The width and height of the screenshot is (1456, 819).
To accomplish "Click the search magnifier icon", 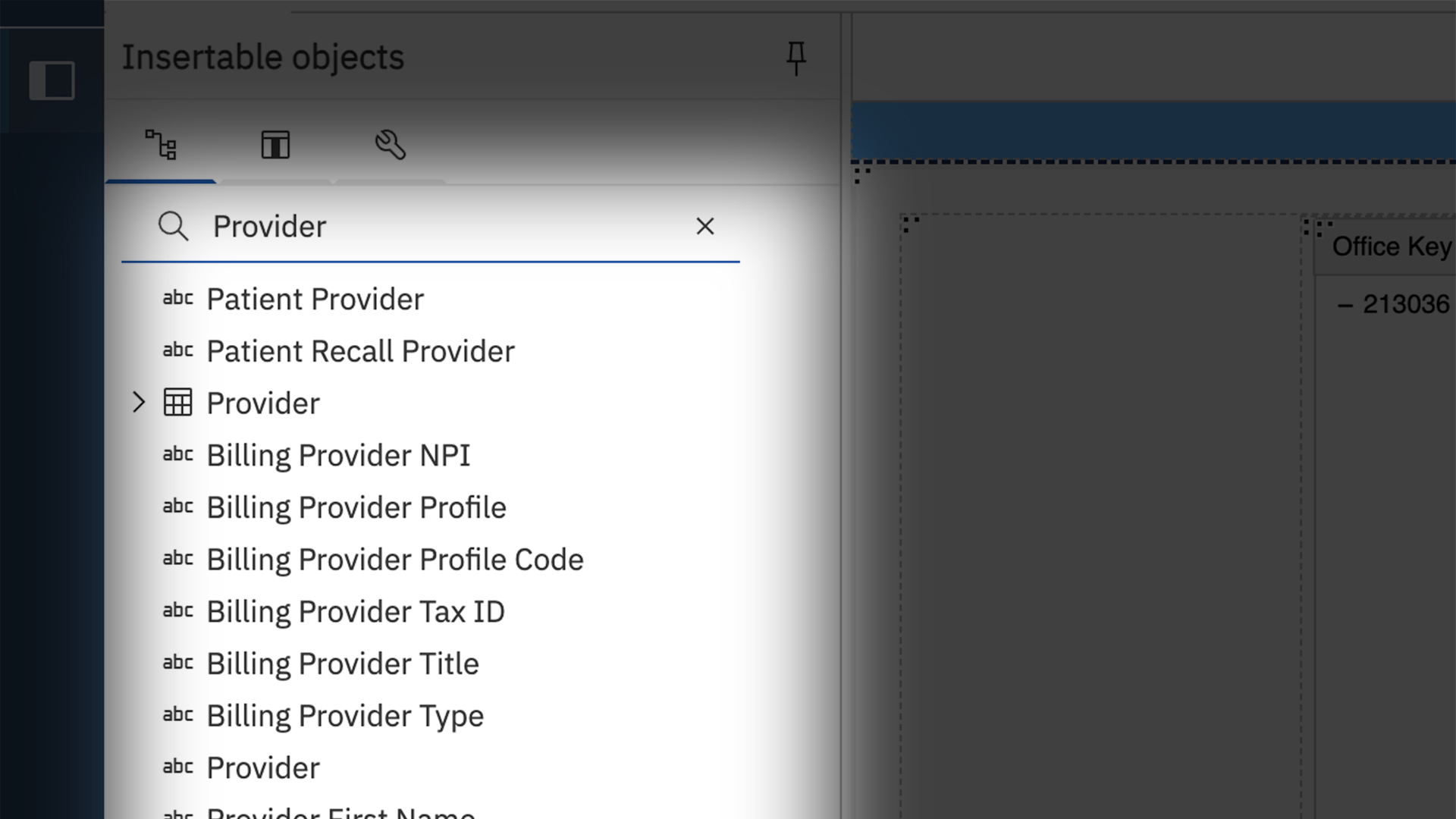I will click(174, 226).
